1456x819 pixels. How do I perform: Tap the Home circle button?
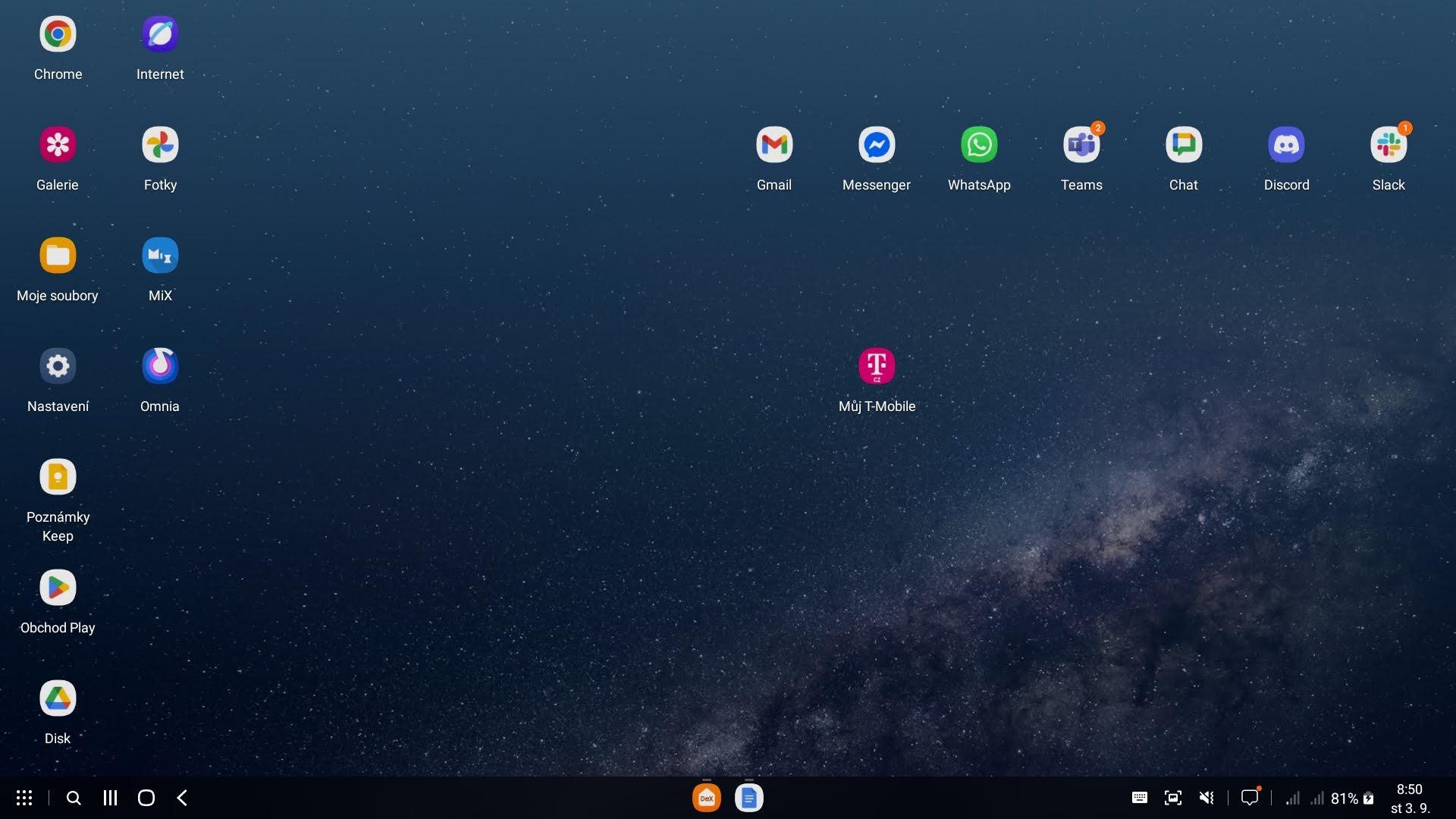146,798
